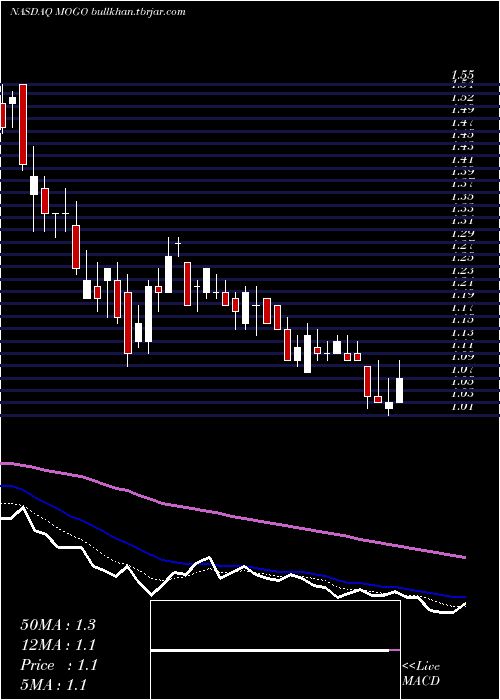Click the 1.01 price axis label
Screen dimensions: 500x700
(462, 406)
